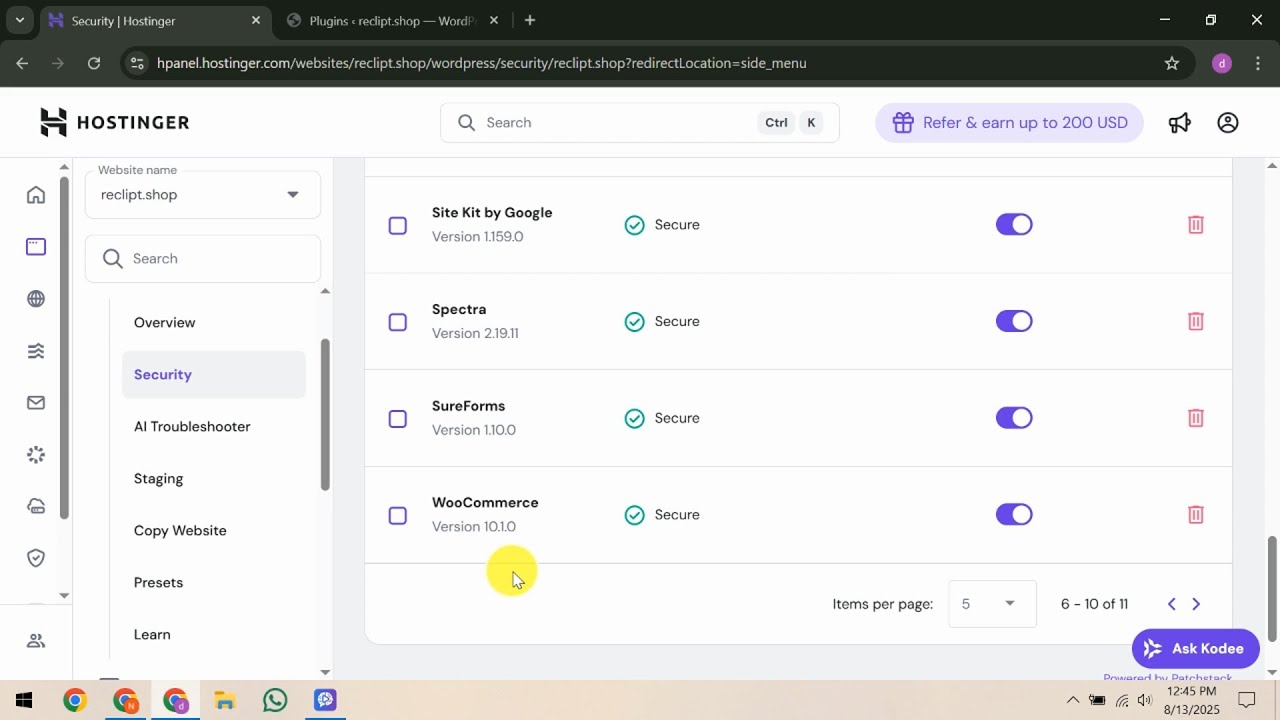This screenshot has height=720, width=1280.
Task: Open the Domains globe icon in rail
Action: (36, 299)
